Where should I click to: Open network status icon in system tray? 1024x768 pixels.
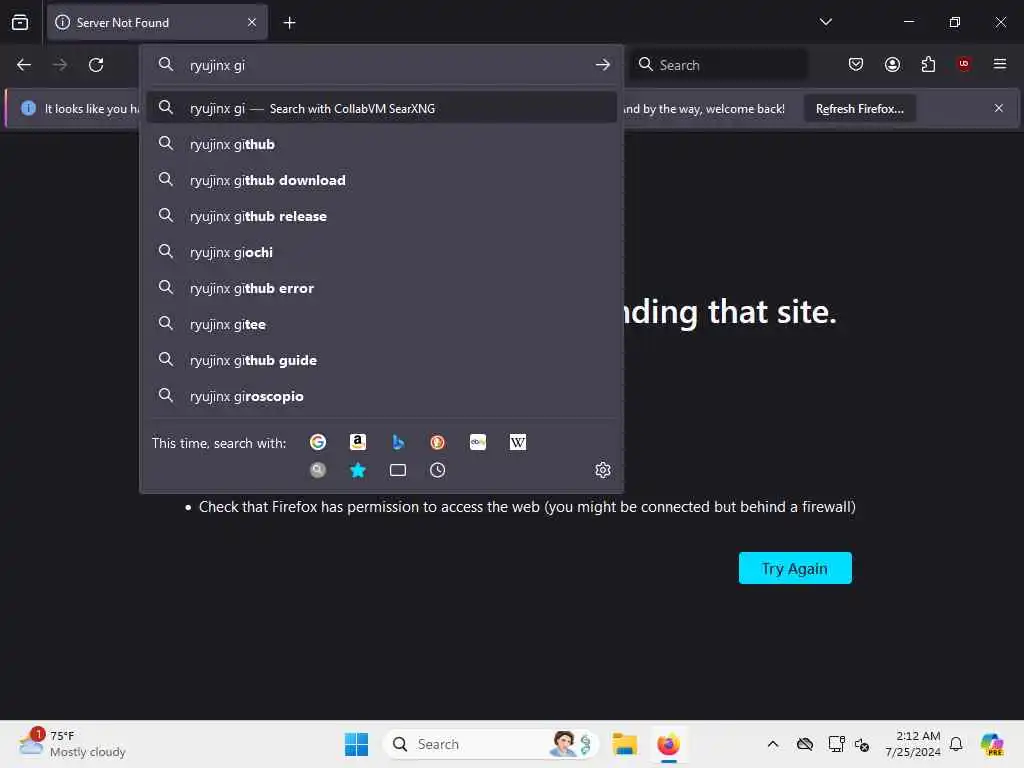[x=837, y=744]
